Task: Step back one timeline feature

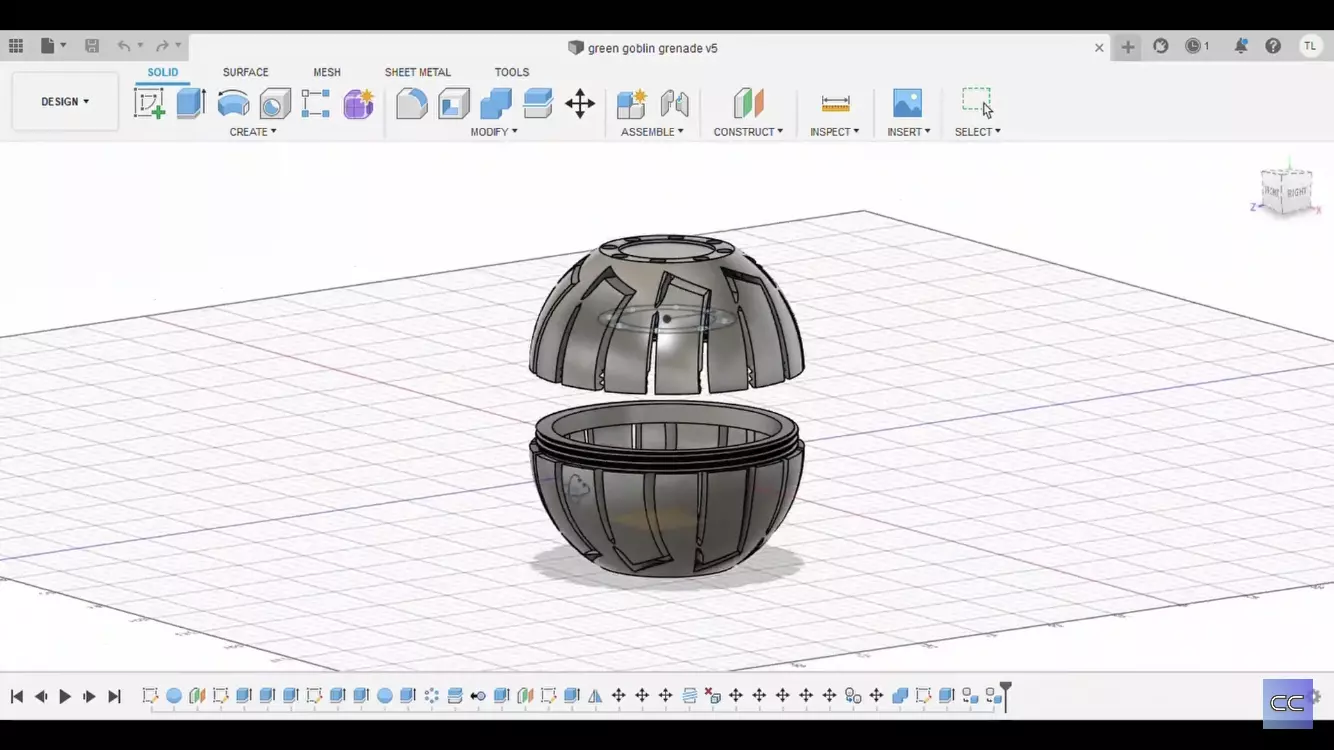Action: tap(41, 696)
